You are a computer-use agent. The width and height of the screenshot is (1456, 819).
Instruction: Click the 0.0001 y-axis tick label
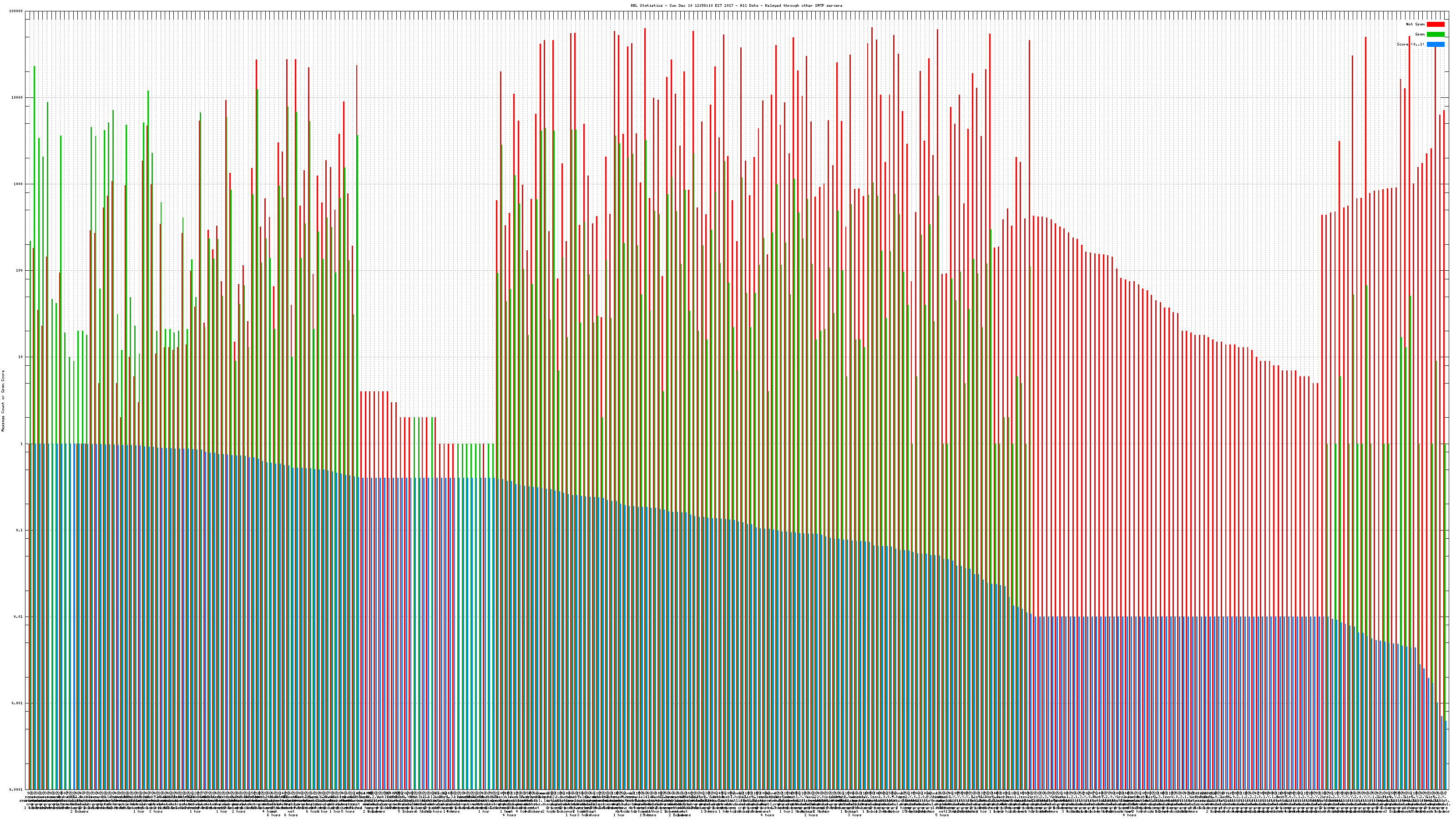(x=17, y=789)
